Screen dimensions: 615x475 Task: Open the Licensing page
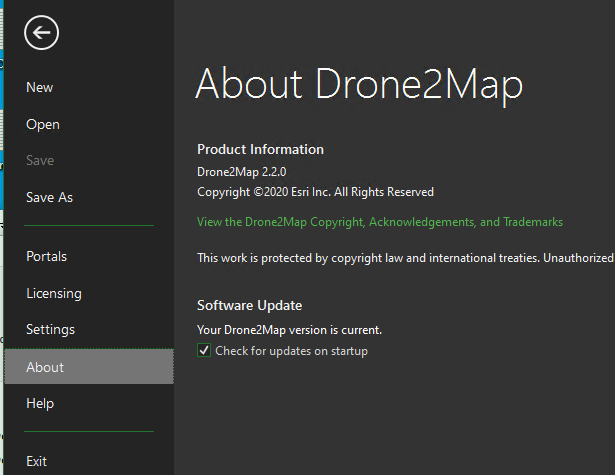pos(54,293)
